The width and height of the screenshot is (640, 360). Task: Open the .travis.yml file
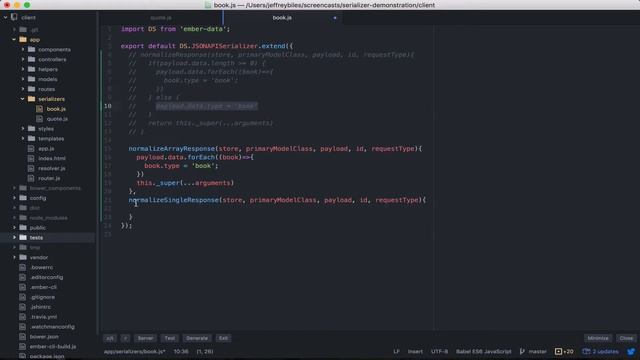coord(44,317)
